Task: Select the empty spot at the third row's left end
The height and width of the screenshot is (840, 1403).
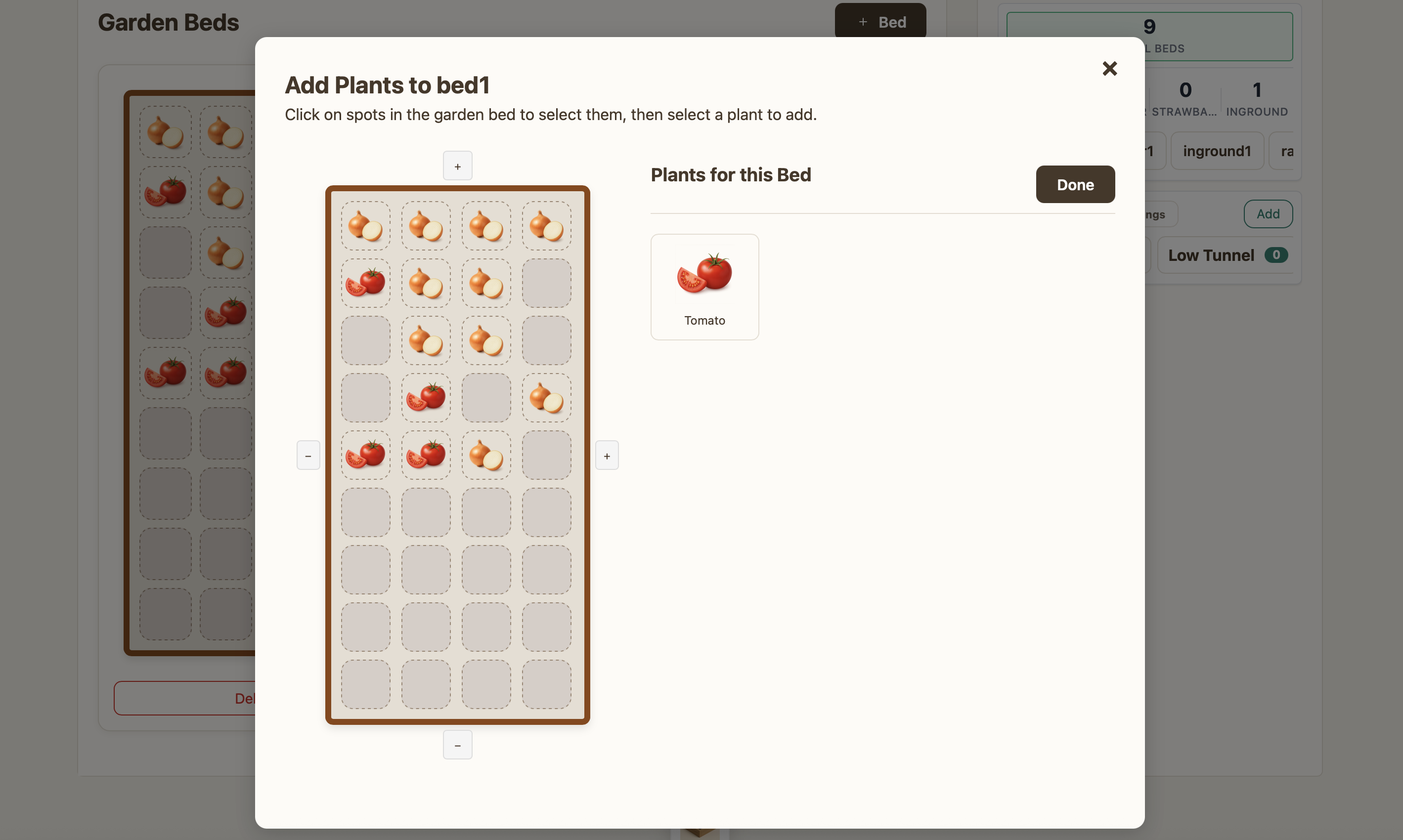Action: pyautogui.click(x=365, y=340)
